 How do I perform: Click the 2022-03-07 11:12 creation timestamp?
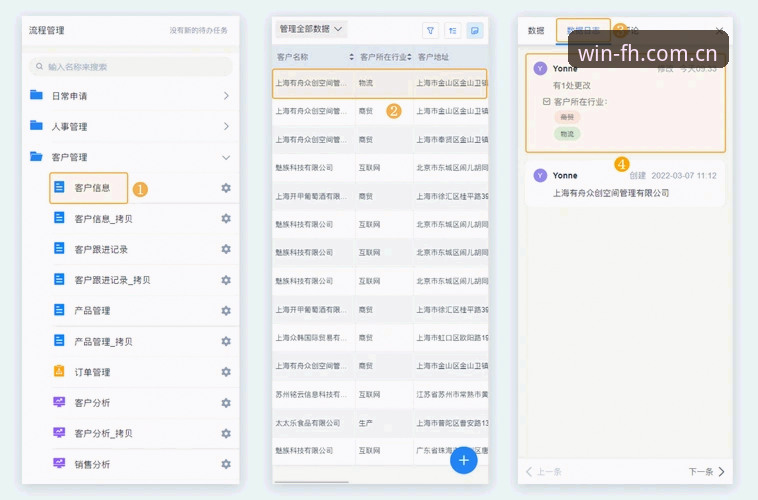[x=684, y=176]
